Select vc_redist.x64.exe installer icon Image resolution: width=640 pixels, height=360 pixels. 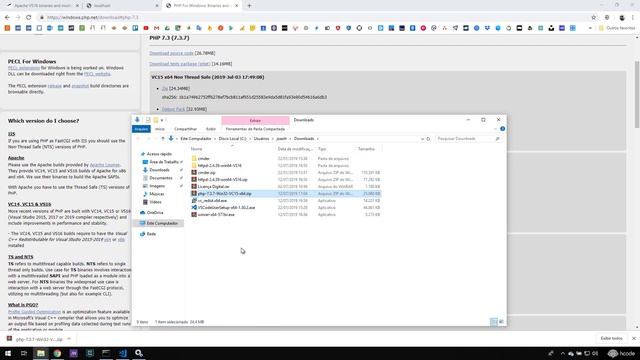(x=194, y=200)
